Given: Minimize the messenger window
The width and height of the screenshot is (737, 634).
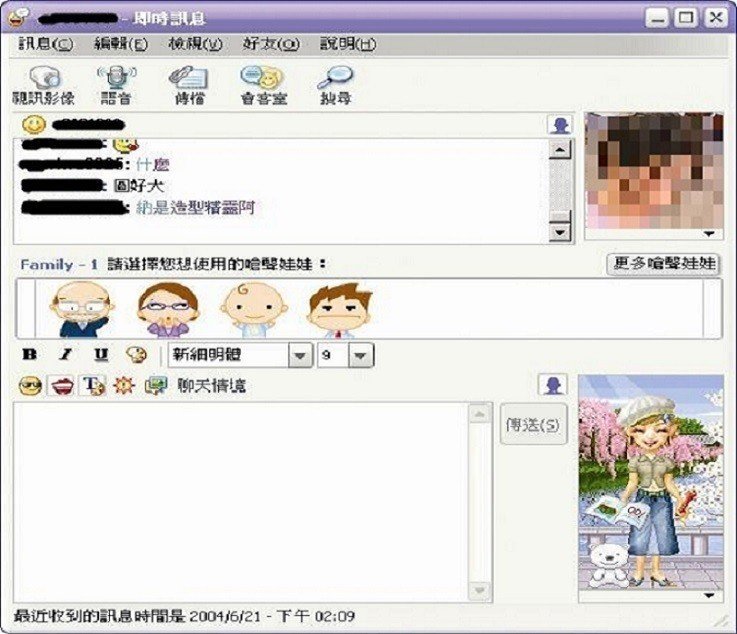Looking at the screenshot, I should [656, 18].
